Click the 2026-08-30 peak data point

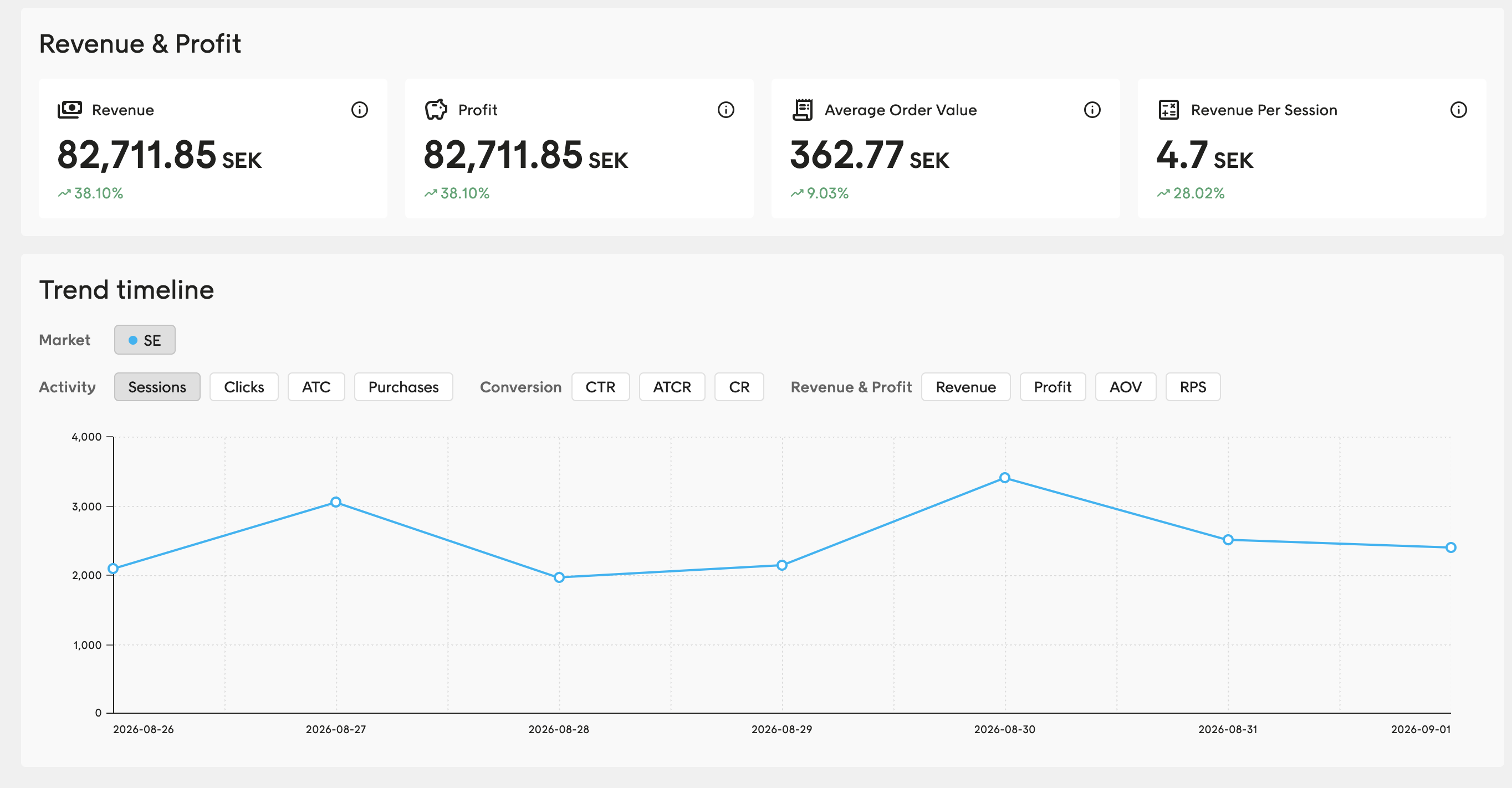point(1005,478)
